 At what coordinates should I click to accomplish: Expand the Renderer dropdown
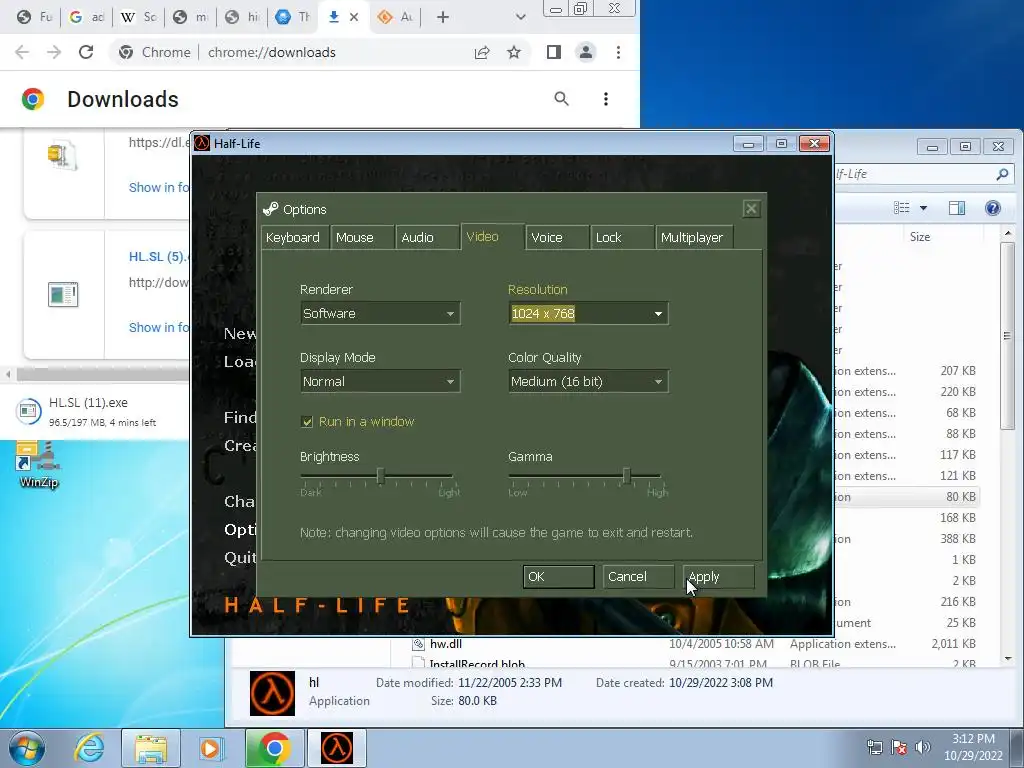click(380, 313)
